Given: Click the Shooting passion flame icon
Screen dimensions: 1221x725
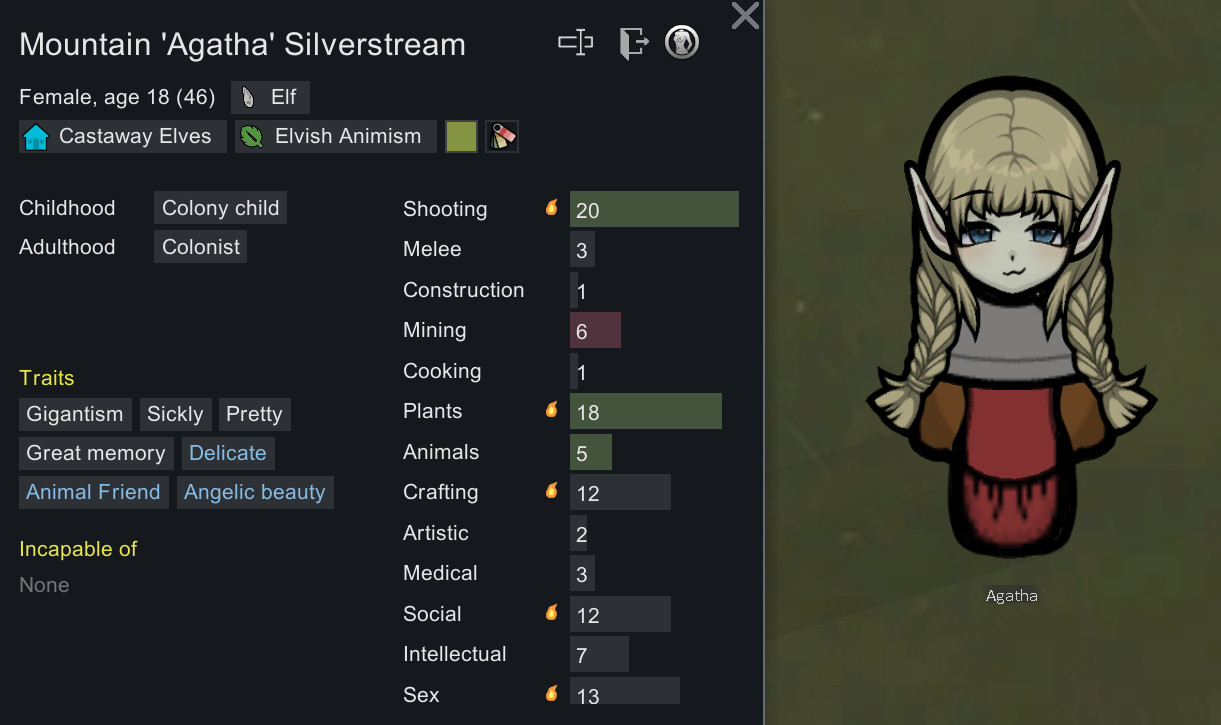Looking at the screenshot, I should (x=551, y=208).
